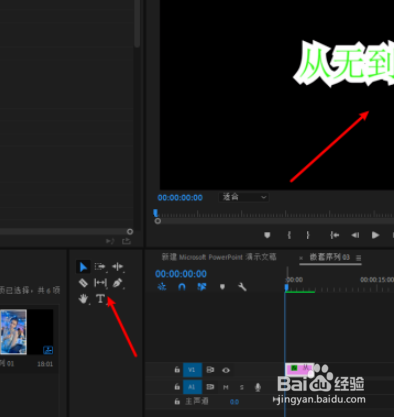This screenshot has height=417, width=394.
Task: Toggle lock on master audio track
Action: click(x=177, y=401)
